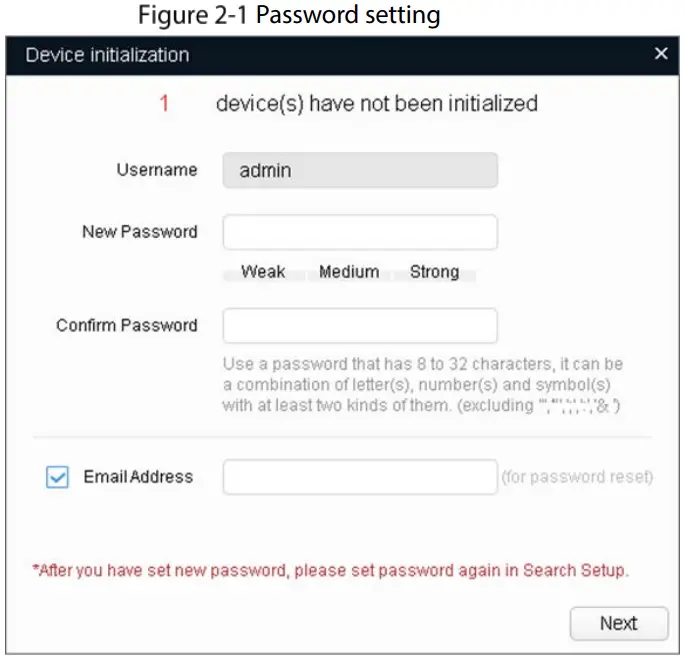Click the Strong password strength indicator
685x660 pixels.
pos(434,272)
